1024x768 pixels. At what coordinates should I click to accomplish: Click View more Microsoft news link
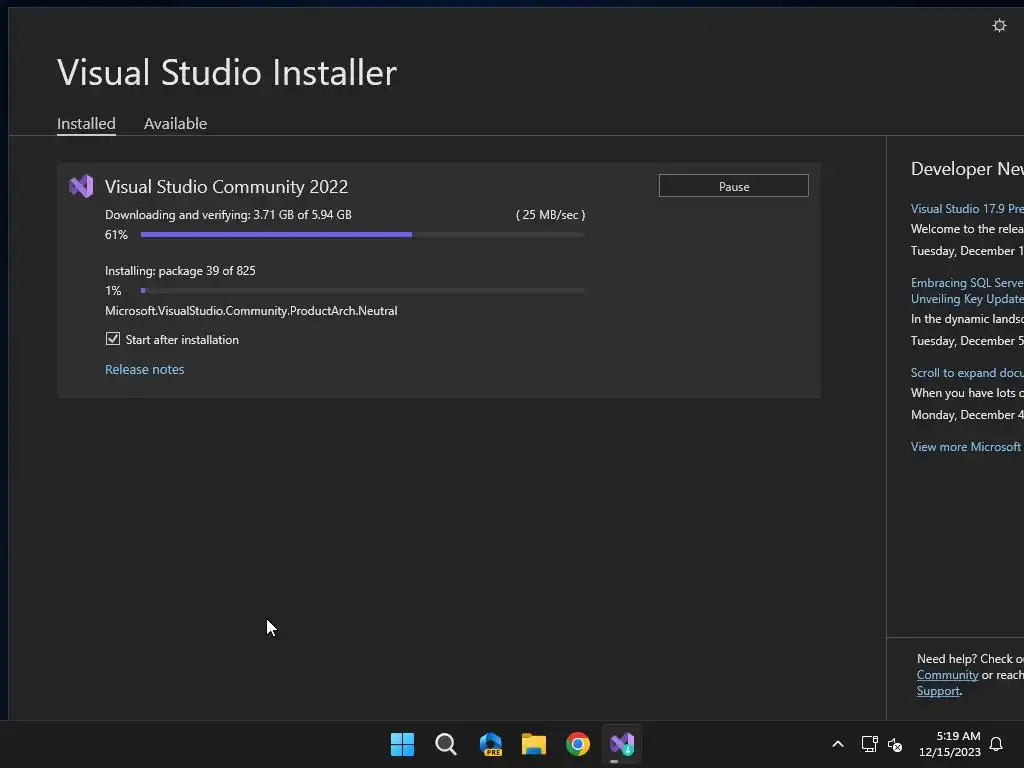967,447
